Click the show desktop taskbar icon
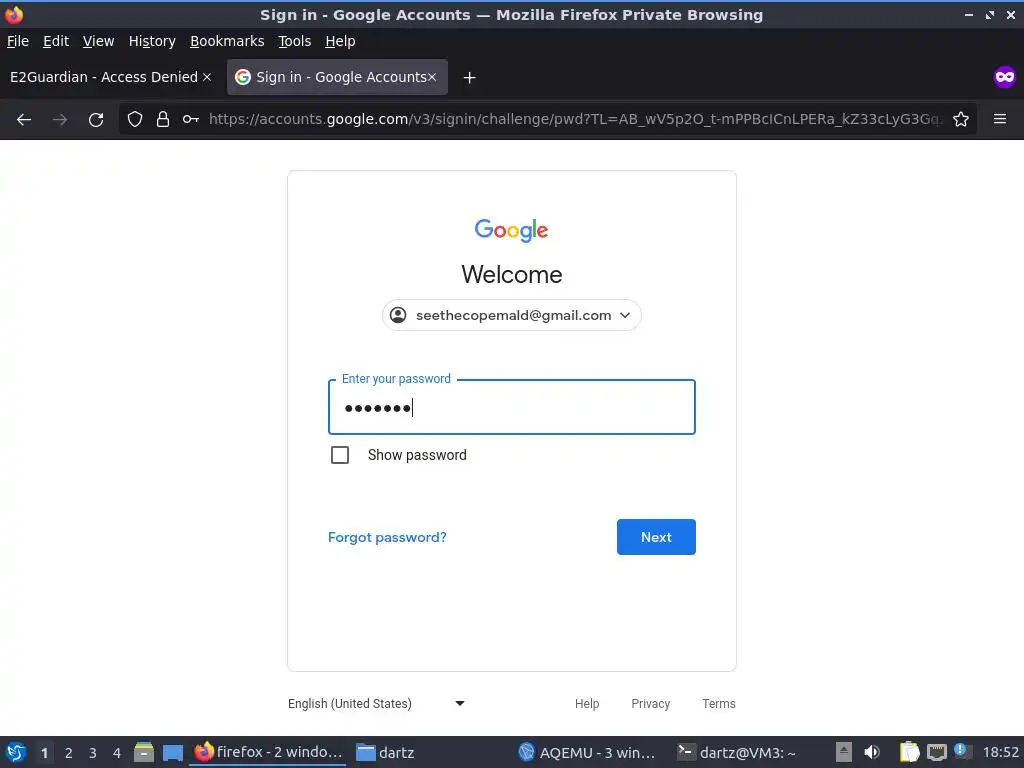The height and width of the screenshot is (768, 1024). point(172,752)
